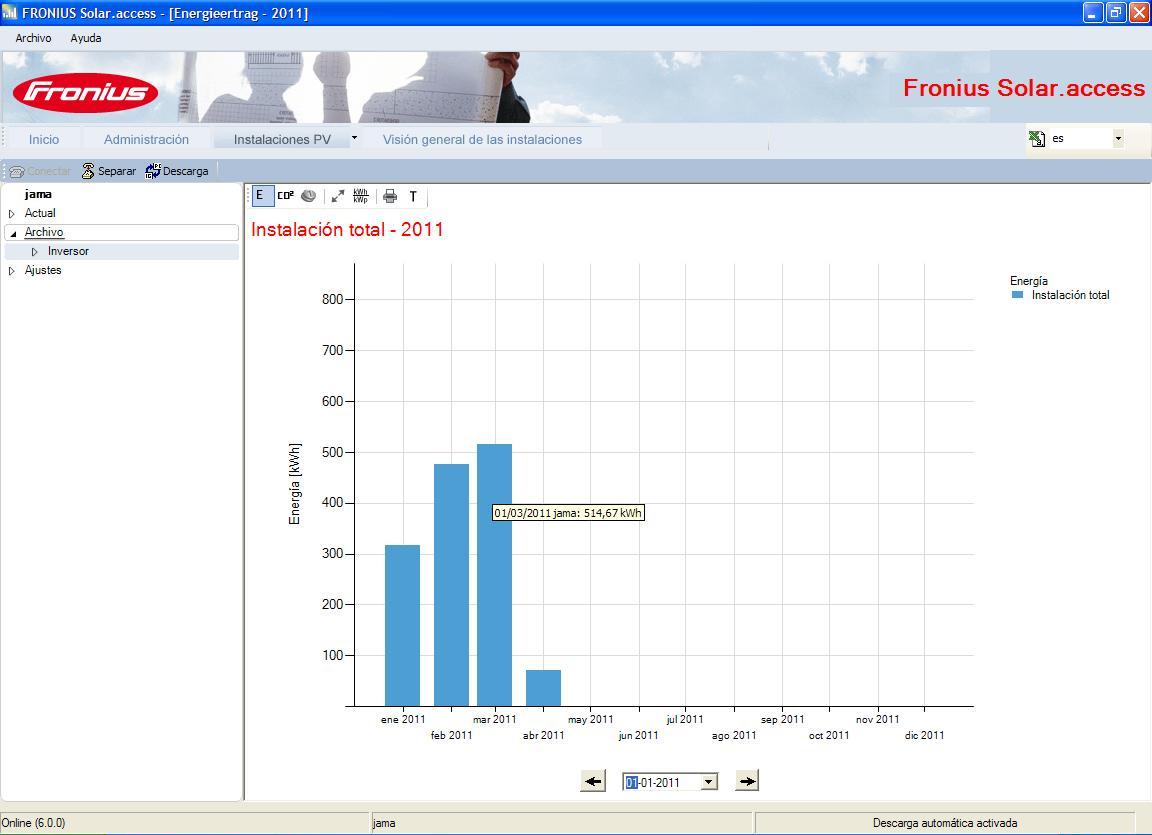Click the ene 2011 bar
Screen dimensions: 1152x835
(x=403, y=626)
